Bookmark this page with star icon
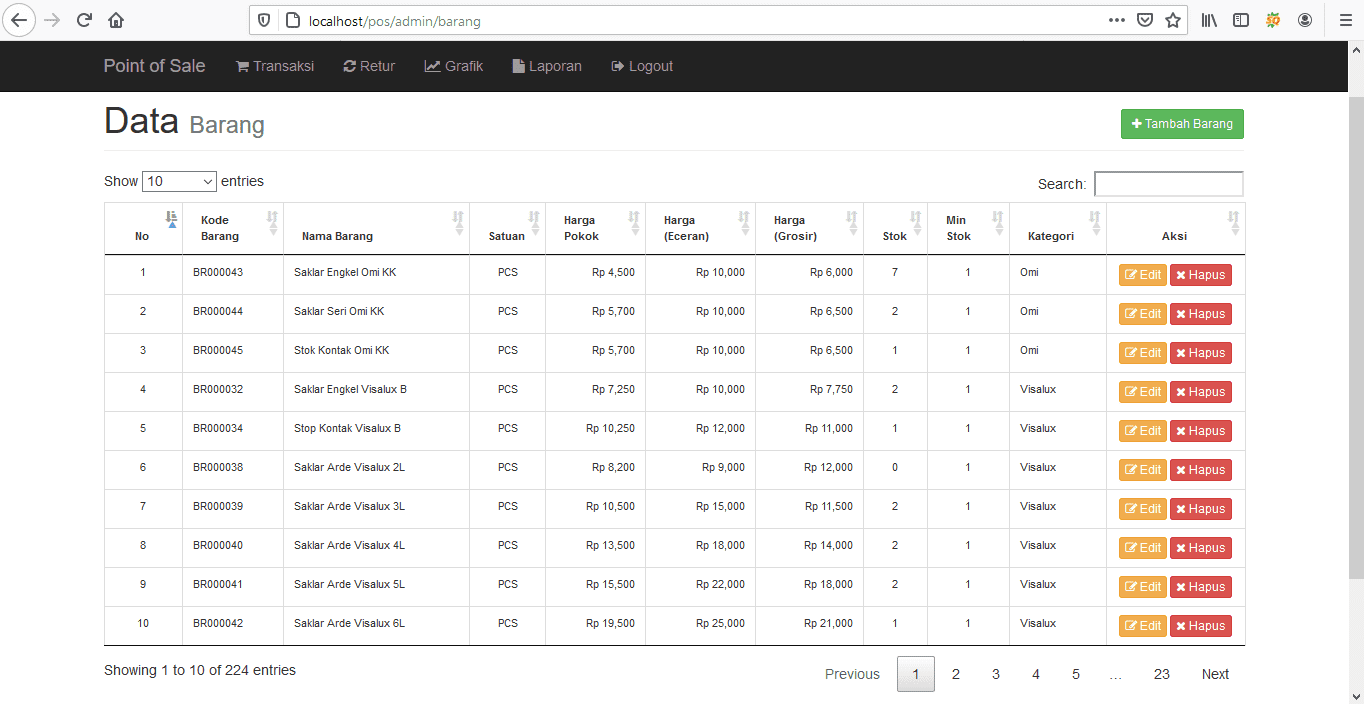 pos(1173,20)
